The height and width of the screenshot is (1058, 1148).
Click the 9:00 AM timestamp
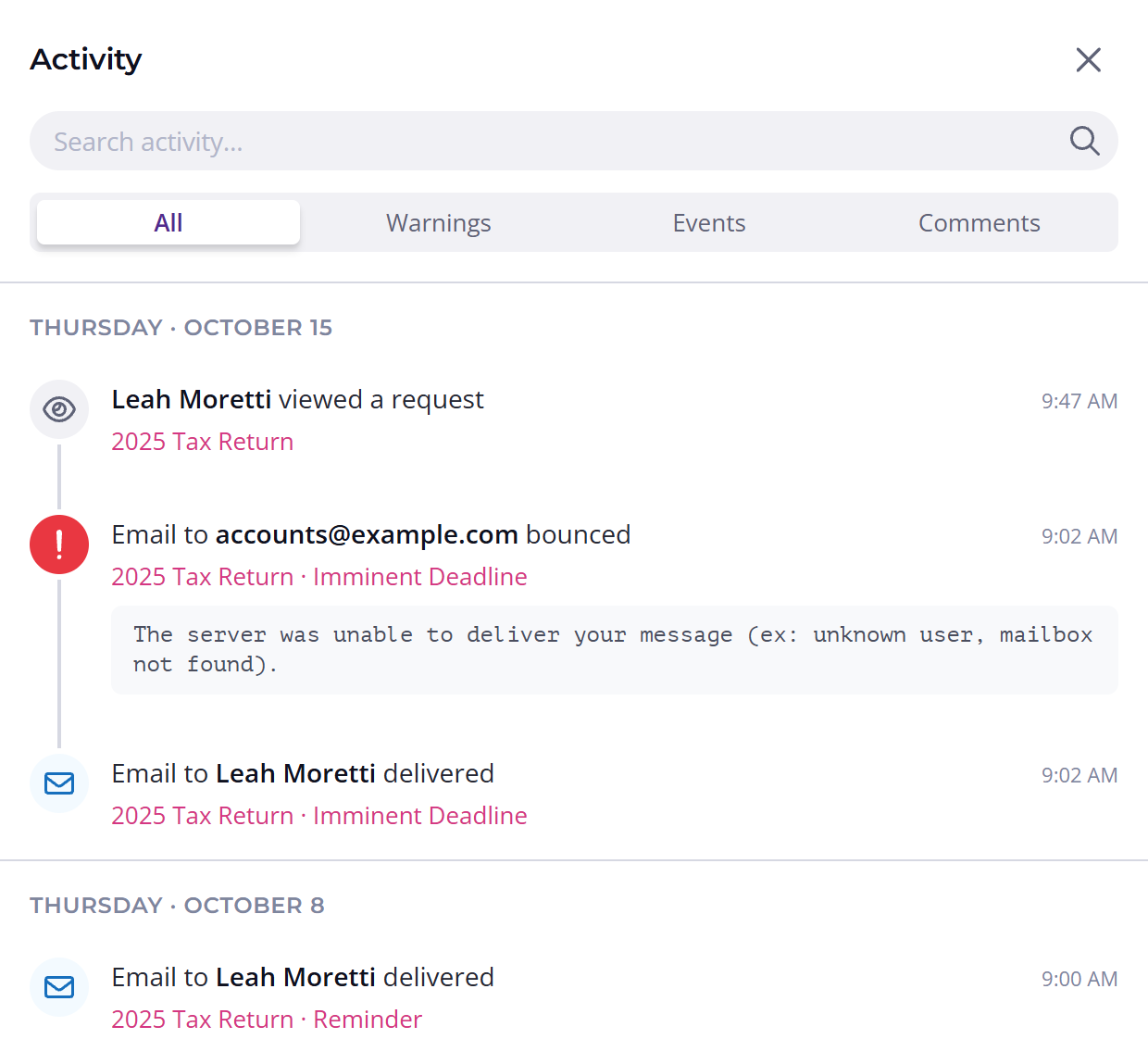pos(1079,979)
